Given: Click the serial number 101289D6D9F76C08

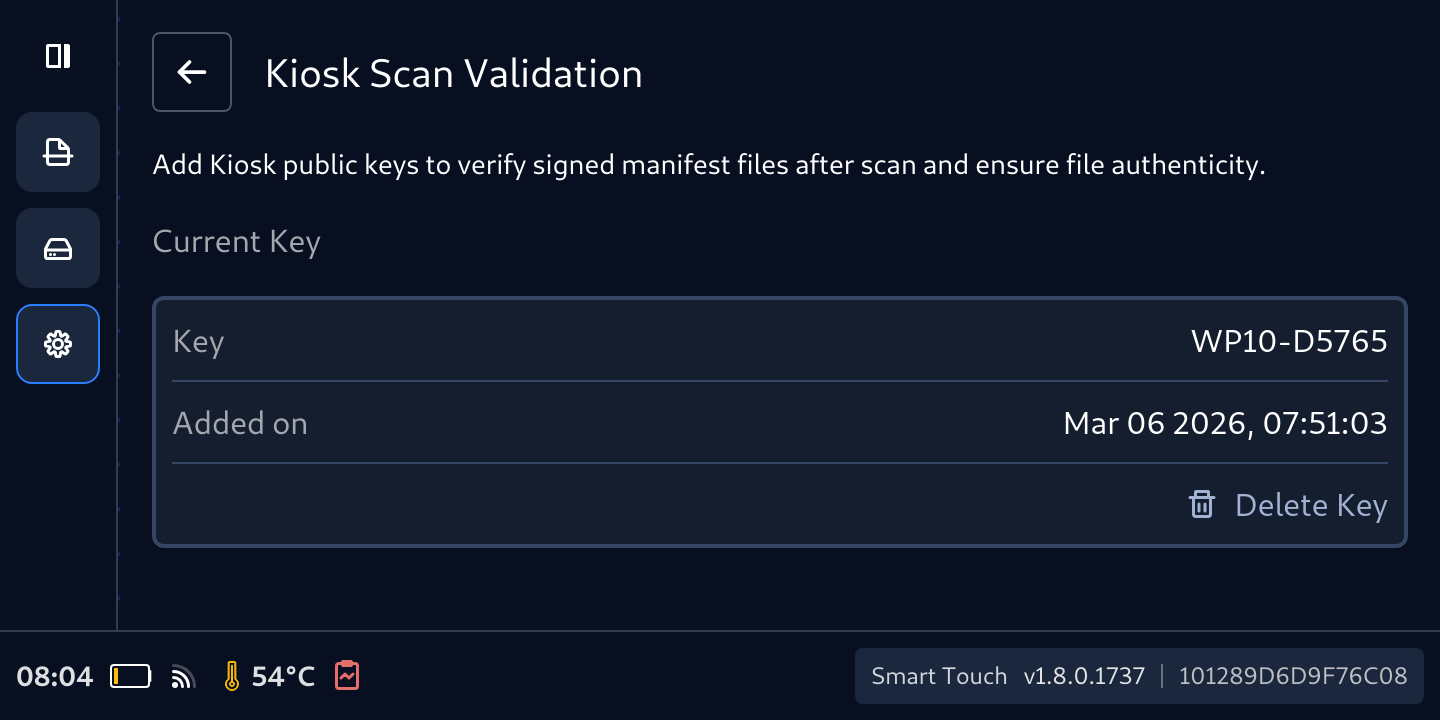Looking at the screenshot, I should click(1293, 676).
